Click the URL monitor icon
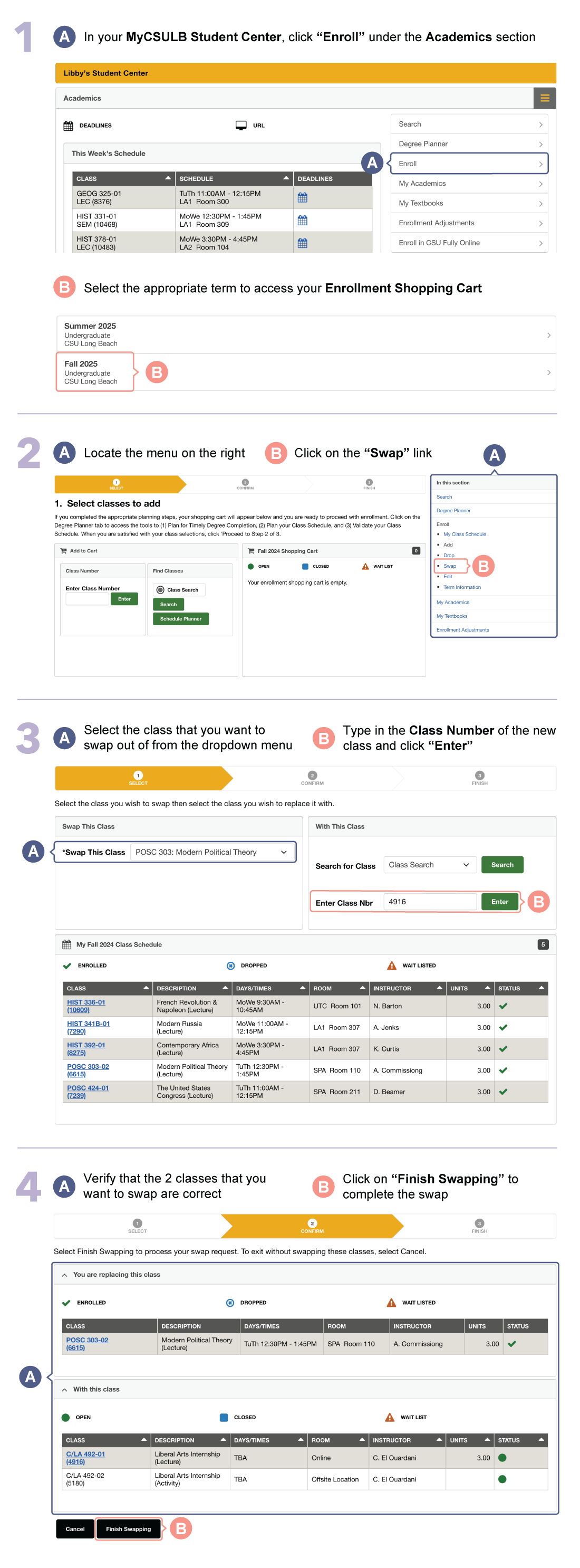 pyautogui.click(x=241, y=126)
